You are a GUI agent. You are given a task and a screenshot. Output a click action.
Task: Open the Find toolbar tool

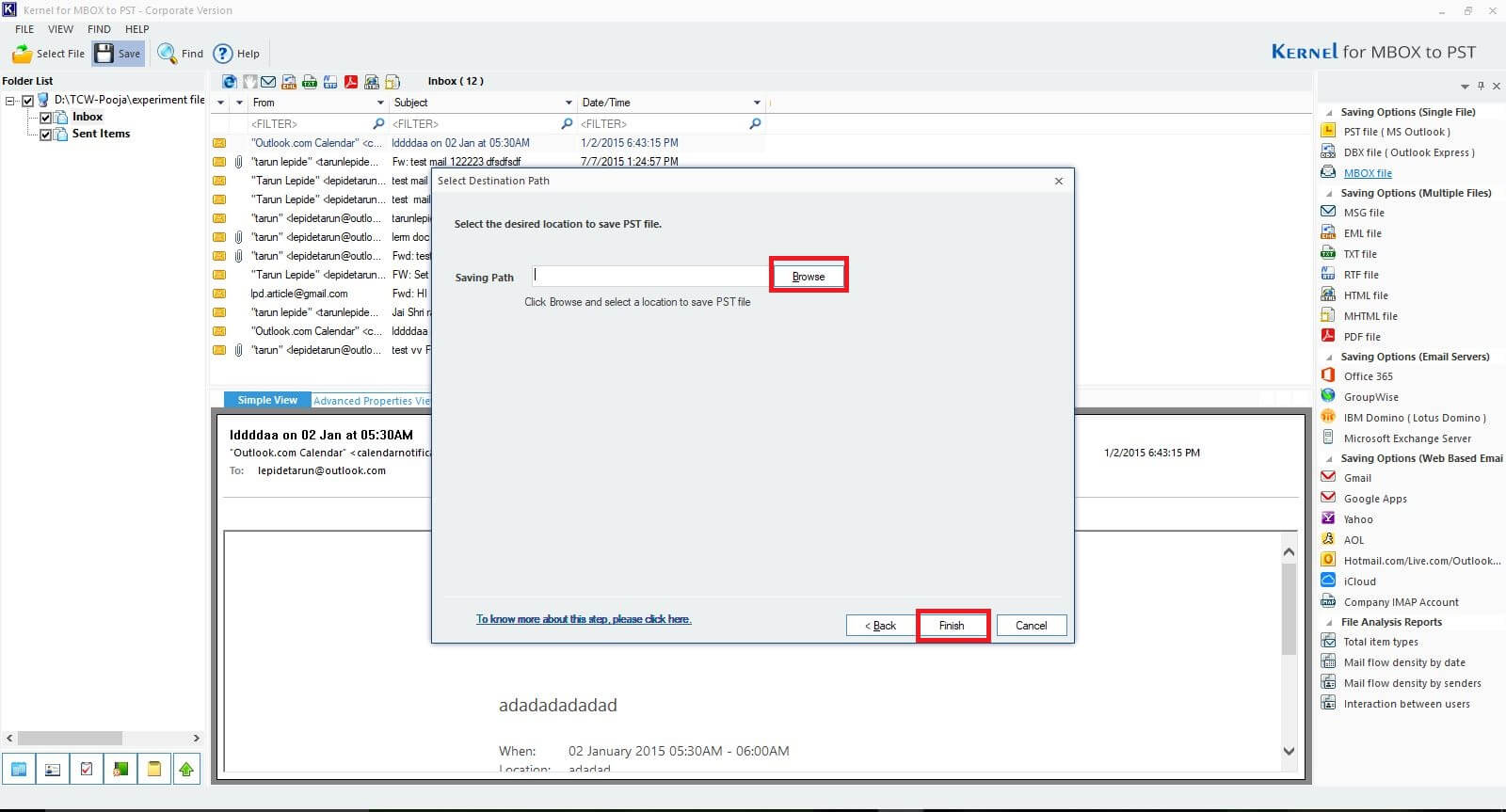coord(181,54)
